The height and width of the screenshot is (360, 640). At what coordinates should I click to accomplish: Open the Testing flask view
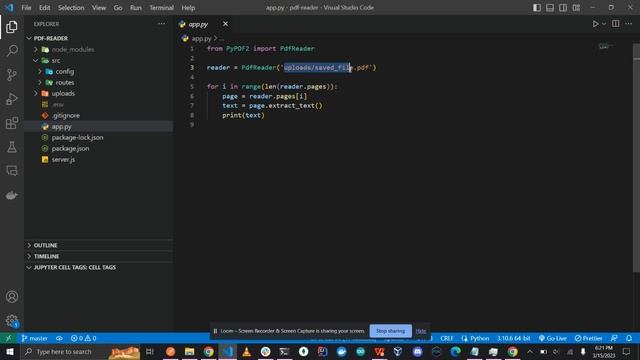pyautogui.click(x=12, y=147)
